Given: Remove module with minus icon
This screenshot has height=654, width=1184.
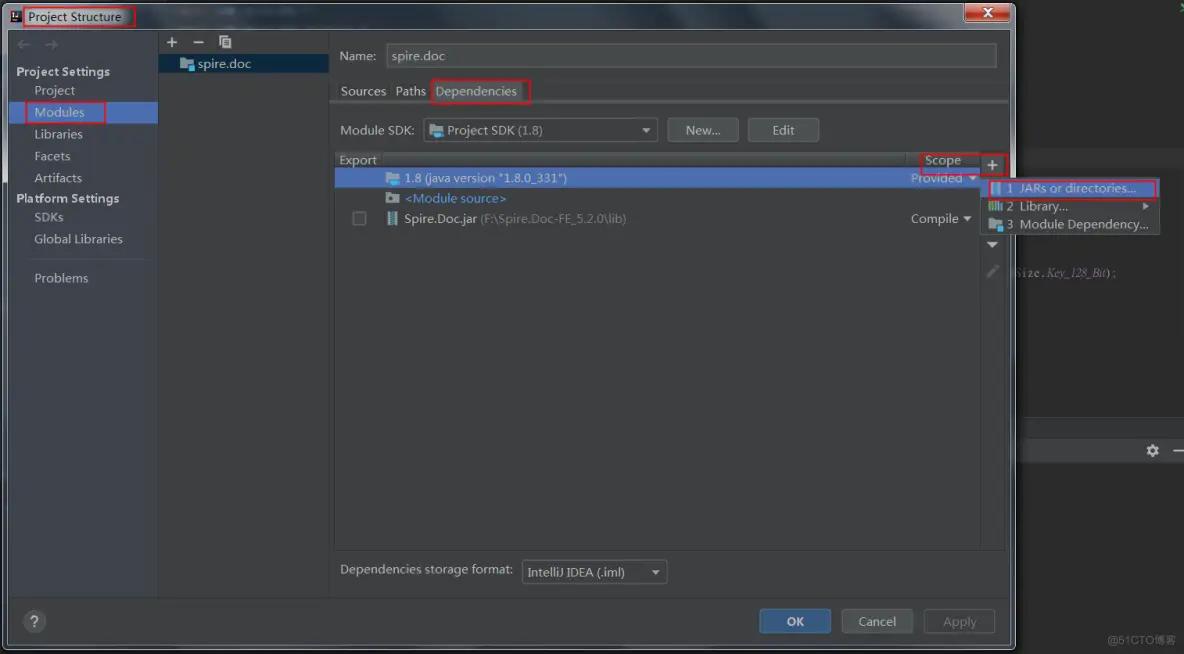Looking at the screenshot, I should pyautogui.click(x=199, y=42).
